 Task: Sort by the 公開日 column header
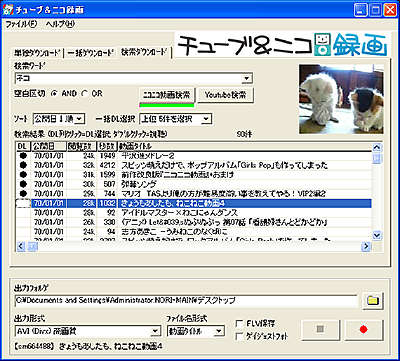click(49, 146)
